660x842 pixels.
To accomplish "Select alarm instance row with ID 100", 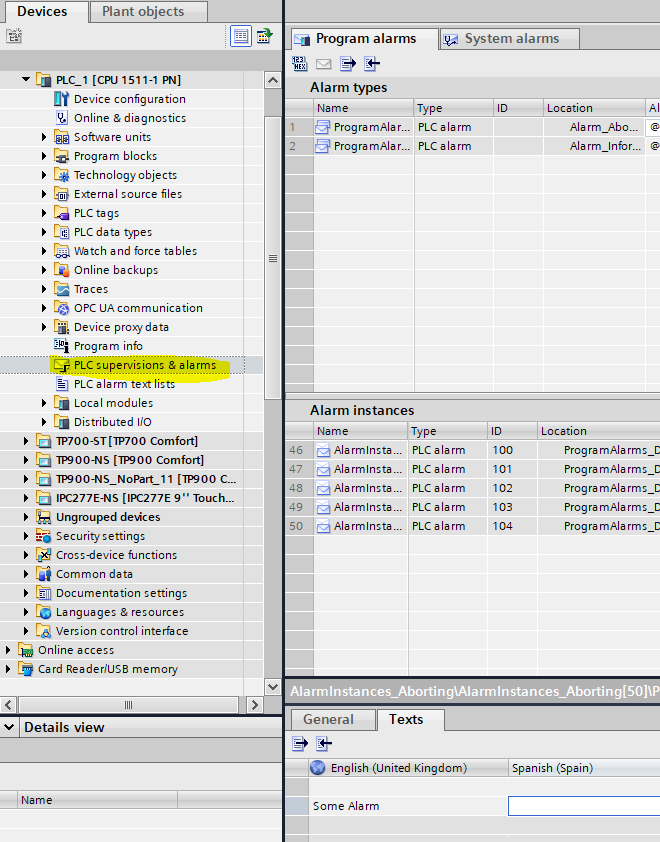I will click(473, 450).
